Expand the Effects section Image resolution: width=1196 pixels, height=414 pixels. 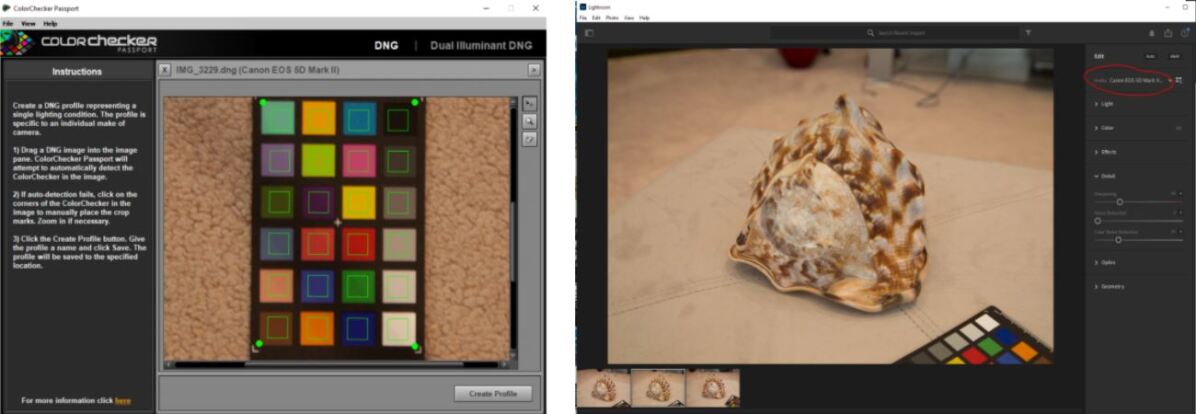click(x=1107, y=152)
